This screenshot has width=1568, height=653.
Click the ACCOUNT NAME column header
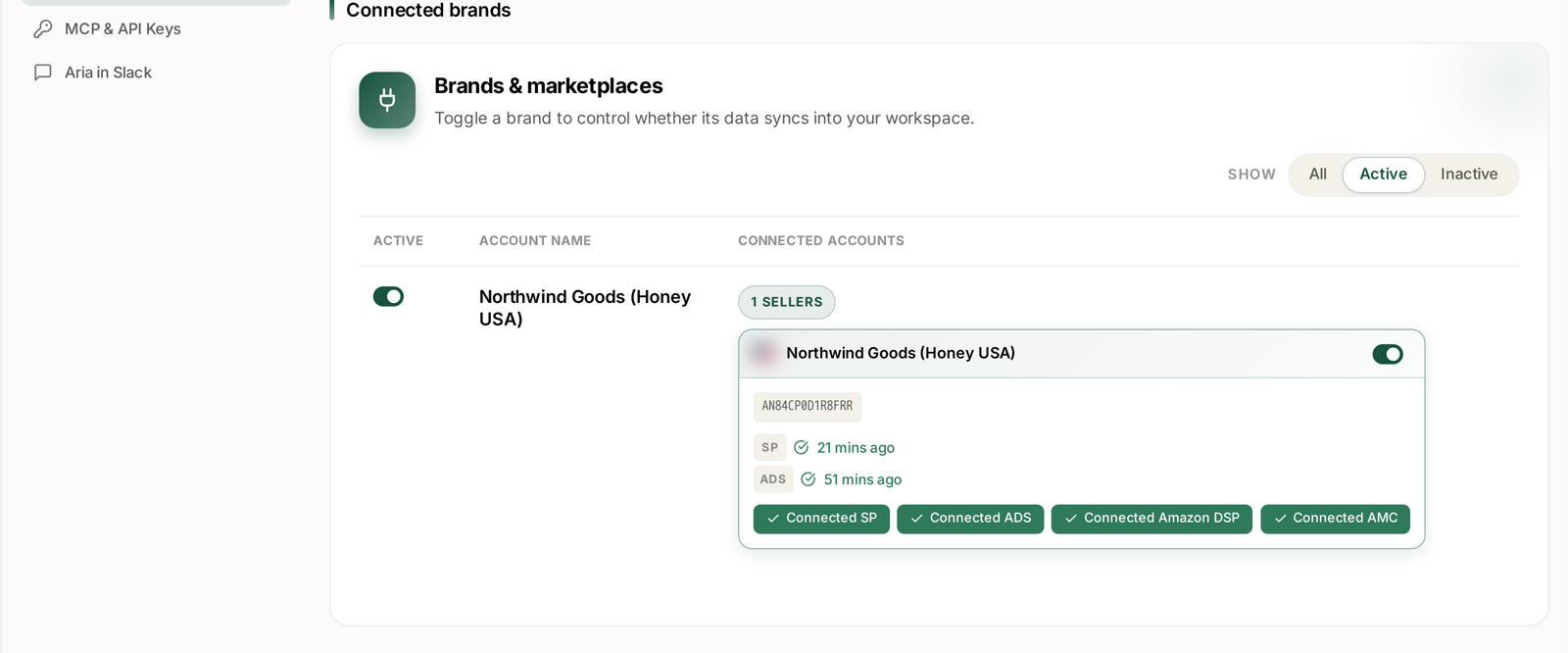pos(535,241)
